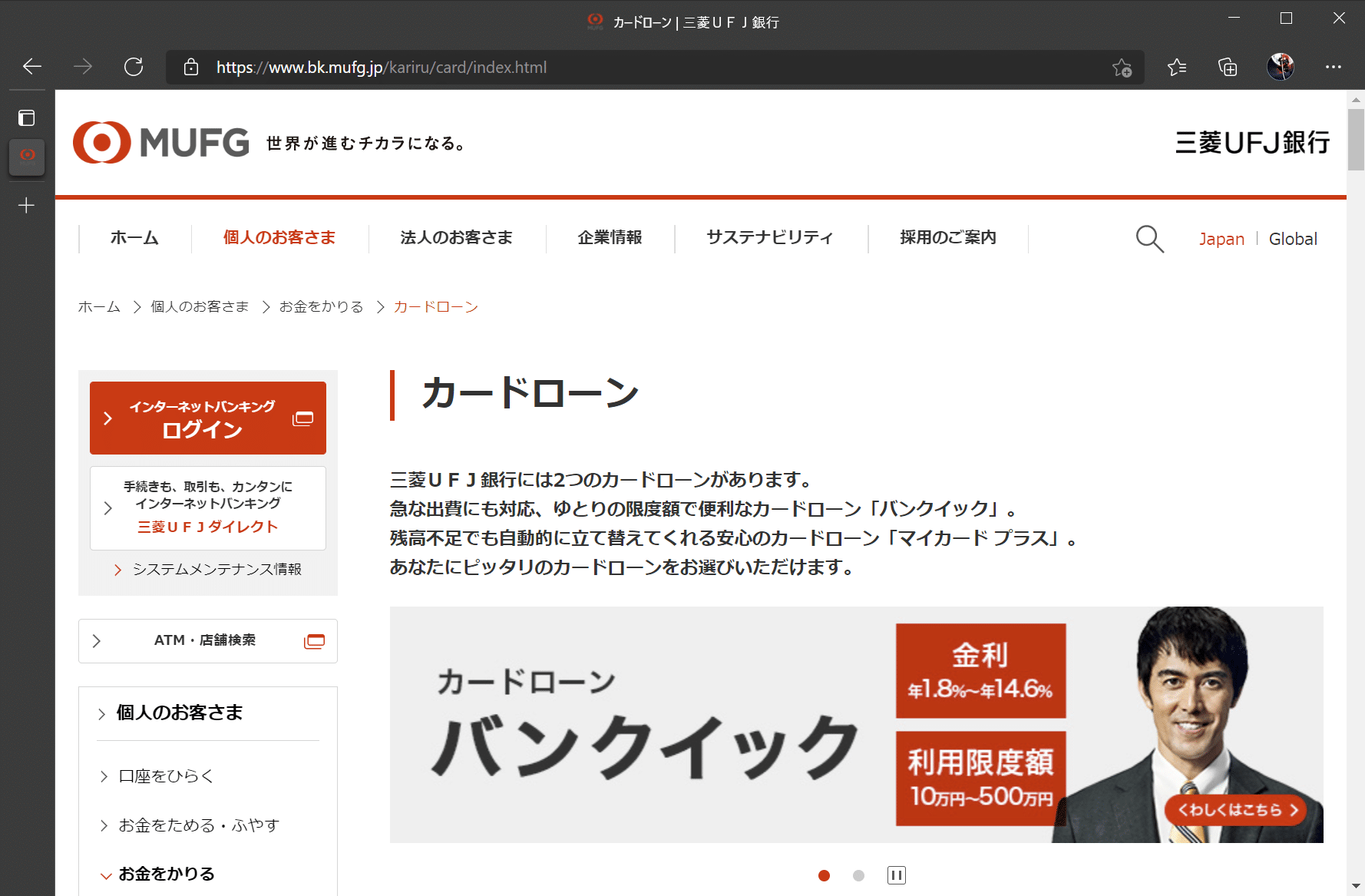This screenshot has width=1365, height=896.
Task: Click the バンクイック carousel banner
Action: (857, 725)
